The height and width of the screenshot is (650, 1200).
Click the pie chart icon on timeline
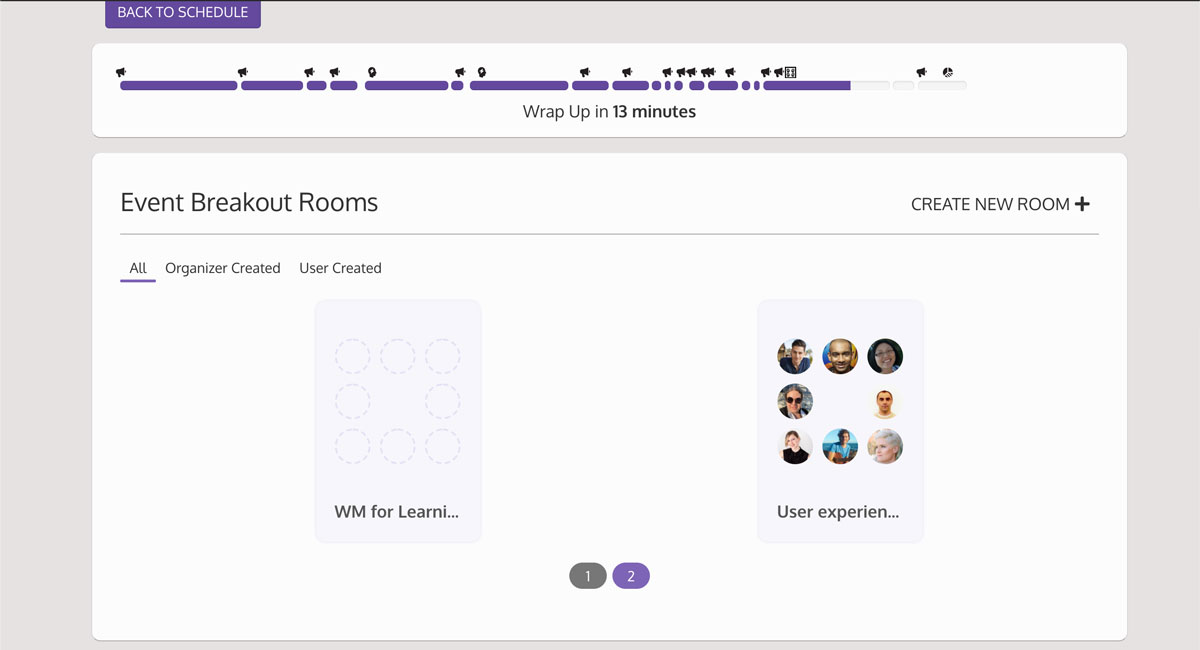[x=948, y=72]
